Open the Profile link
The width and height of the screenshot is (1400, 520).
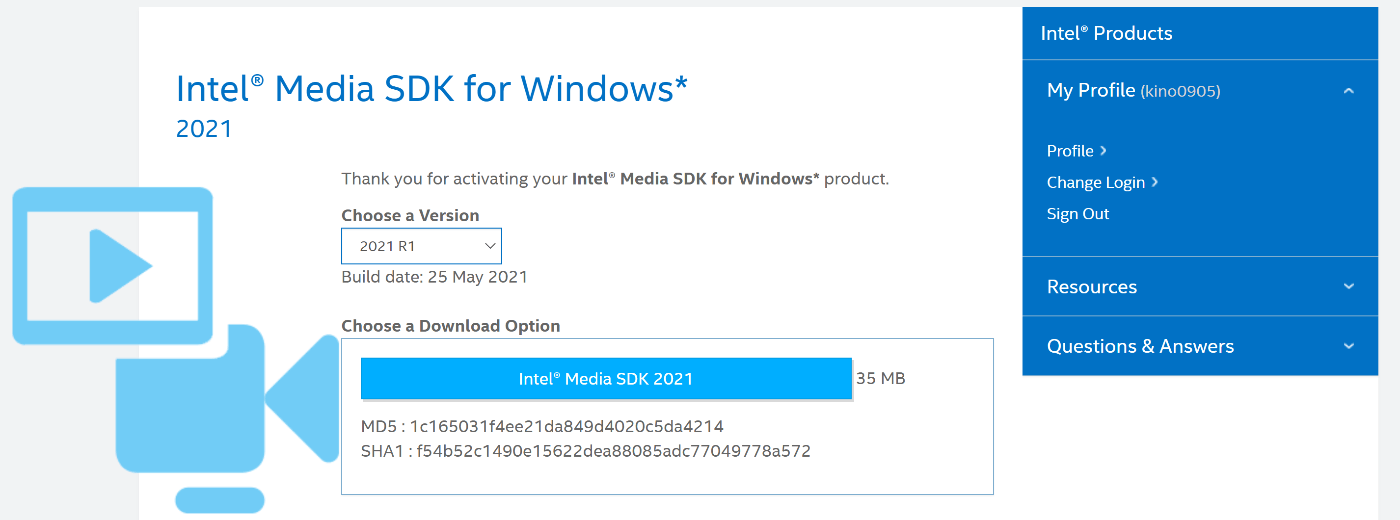click(1070, 151)
